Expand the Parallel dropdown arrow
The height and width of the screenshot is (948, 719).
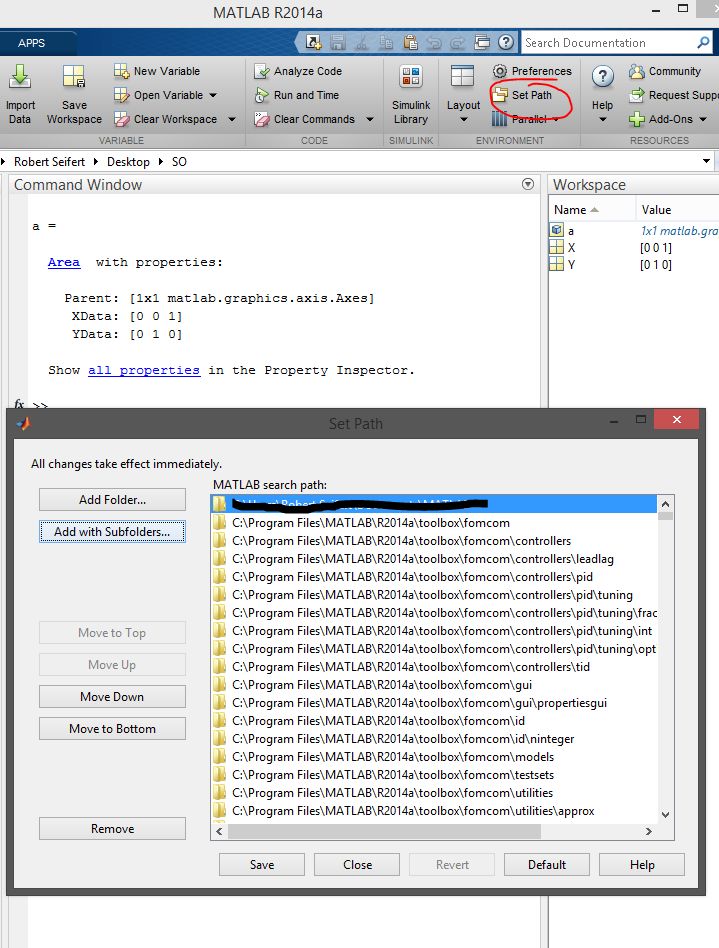click(556, 119)
